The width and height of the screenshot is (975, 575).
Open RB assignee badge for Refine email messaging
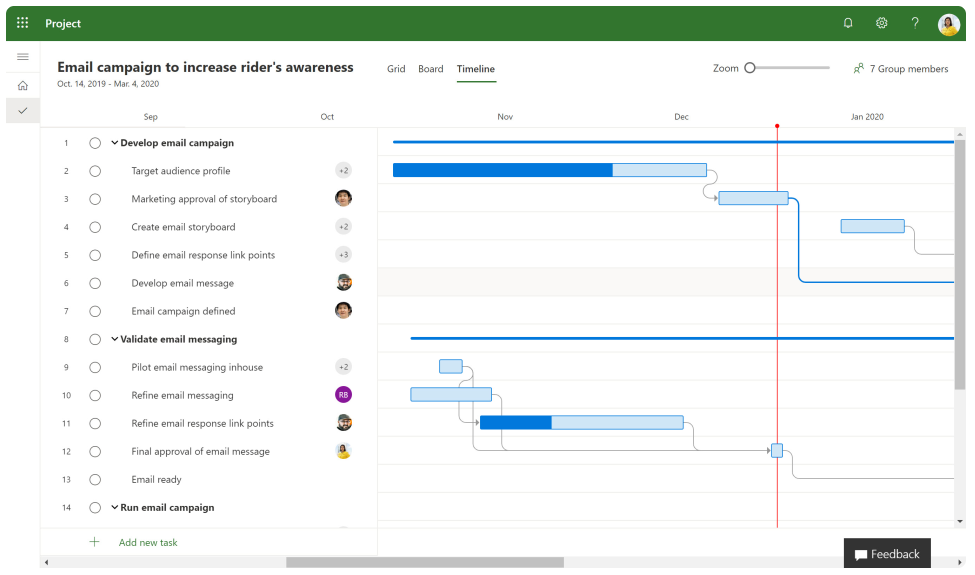[x=343, y=395]
